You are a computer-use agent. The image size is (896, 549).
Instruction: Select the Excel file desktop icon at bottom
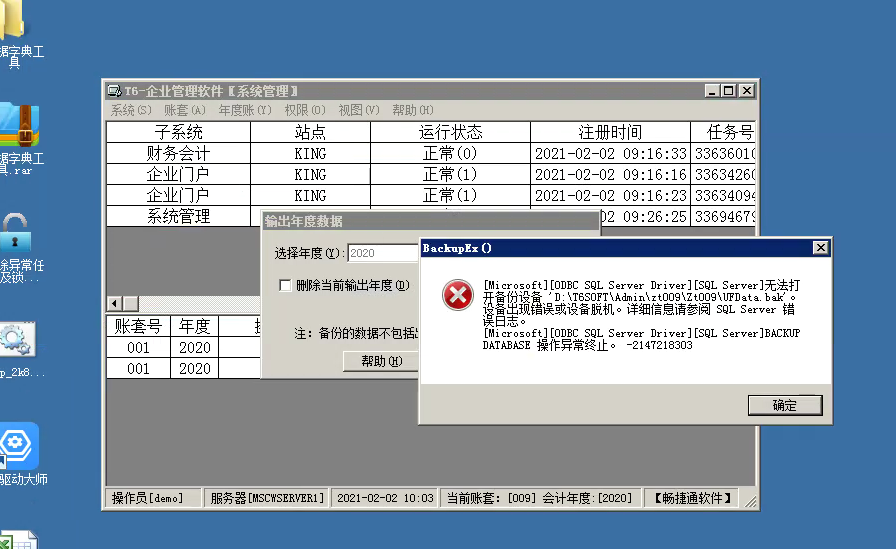[x=17, y=540]
